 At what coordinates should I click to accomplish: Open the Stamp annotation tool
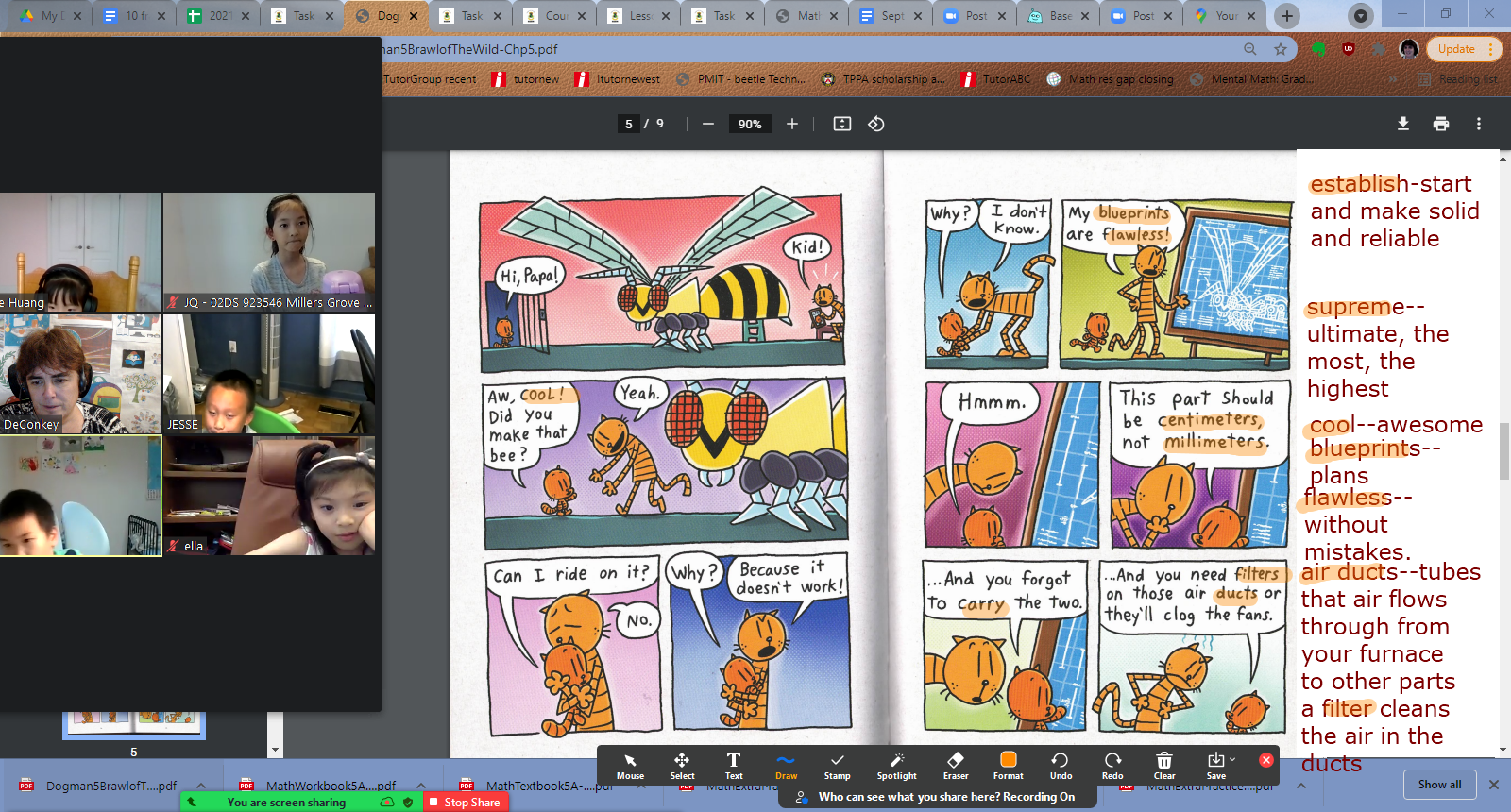pos(837,767)
